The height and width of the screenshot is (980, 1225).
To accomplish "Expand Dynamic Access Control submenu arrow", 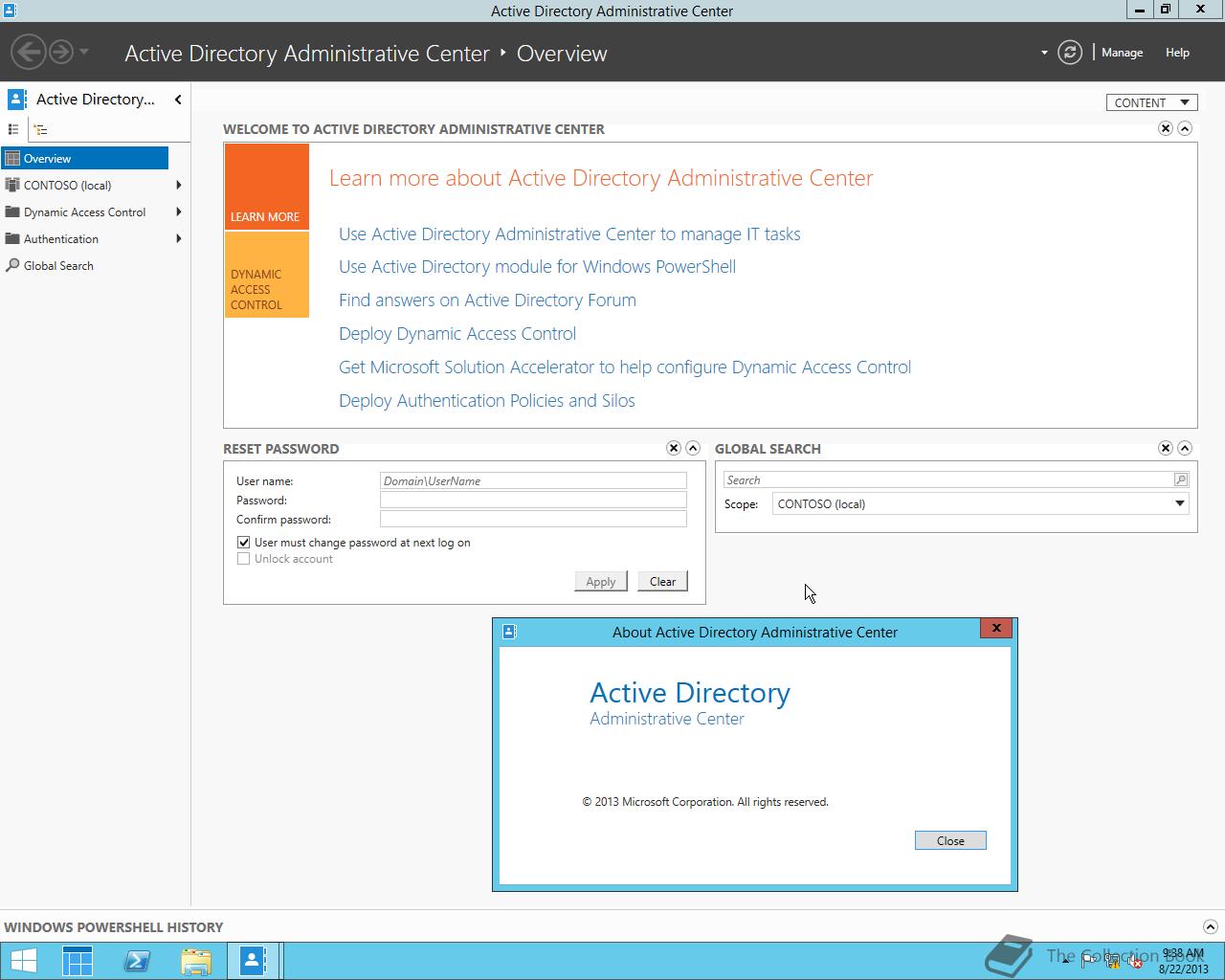I will 179,212.
